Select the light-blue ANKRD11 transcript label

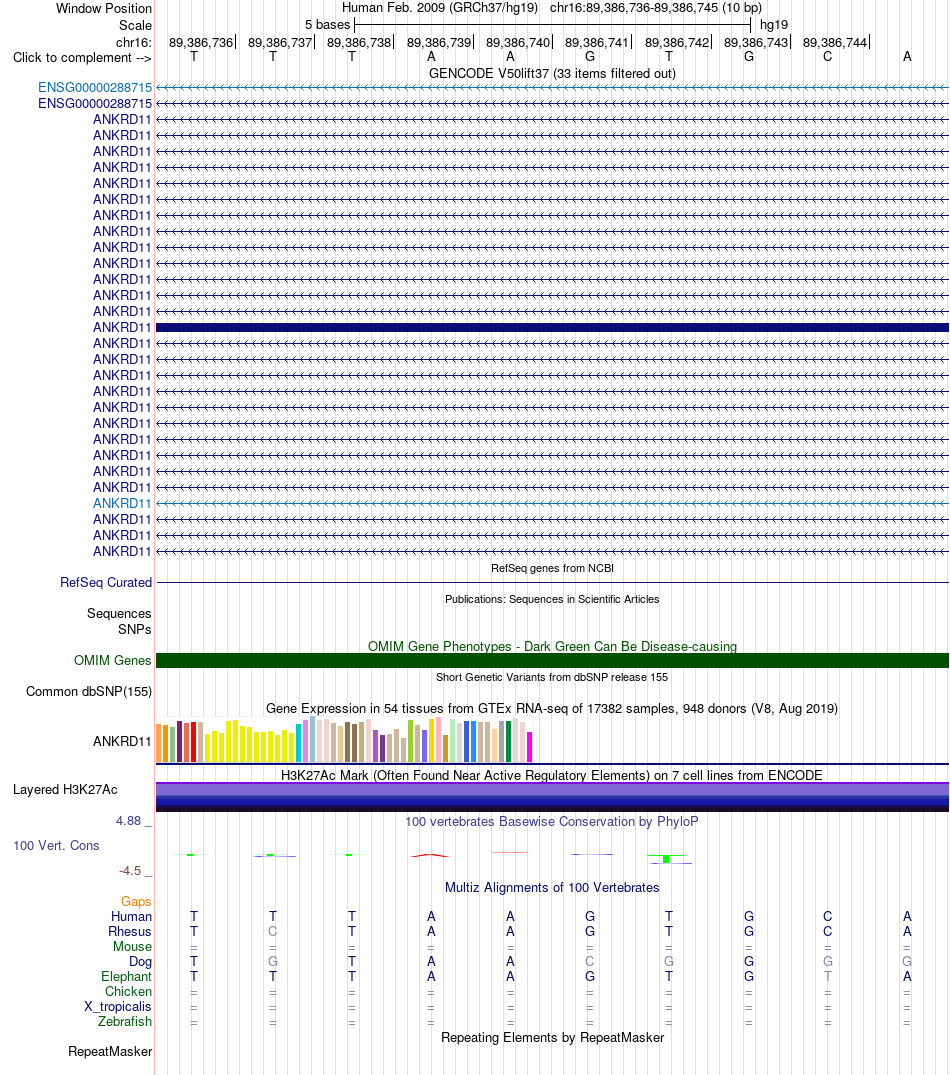(122, 503)
